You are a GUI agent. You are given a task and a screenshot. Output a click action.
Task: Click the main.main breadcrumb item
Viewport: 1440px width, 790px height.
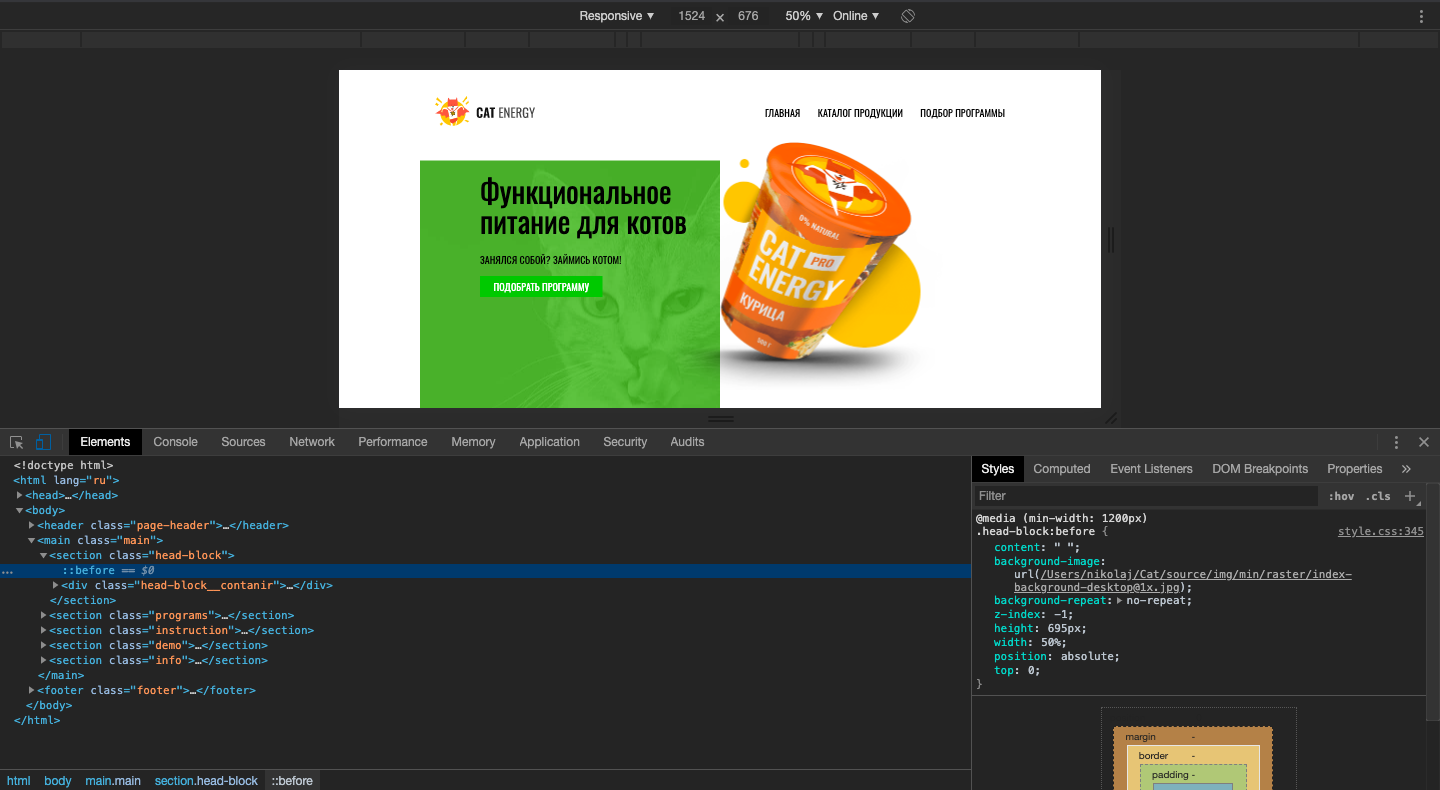(113, 781)
